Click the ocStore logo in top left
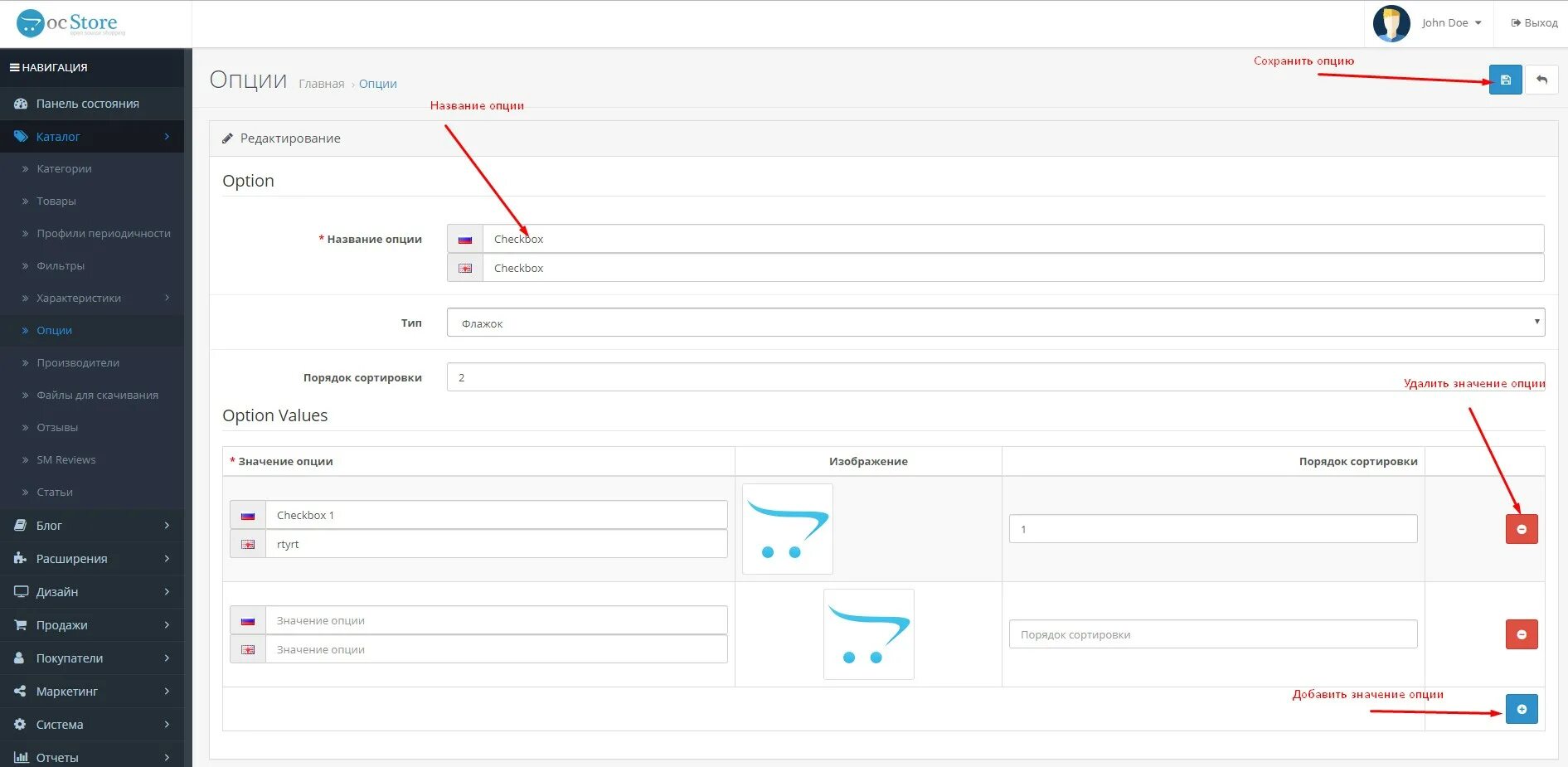Image resolution: width=1568 pixels, height=767 pixels. 70,22
